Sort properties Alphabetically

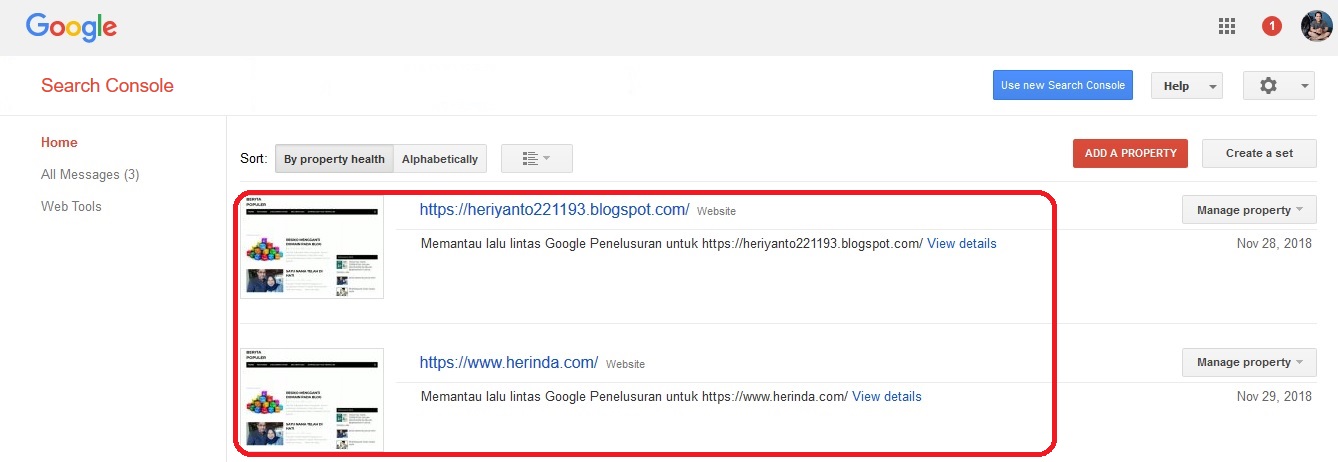pos(440,159)
